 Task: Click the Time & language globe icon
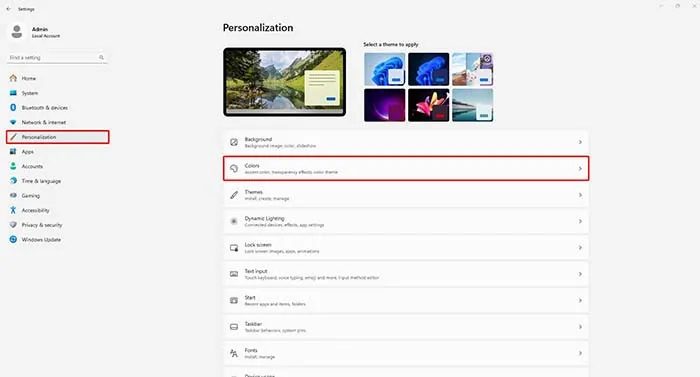click(13, 181)
